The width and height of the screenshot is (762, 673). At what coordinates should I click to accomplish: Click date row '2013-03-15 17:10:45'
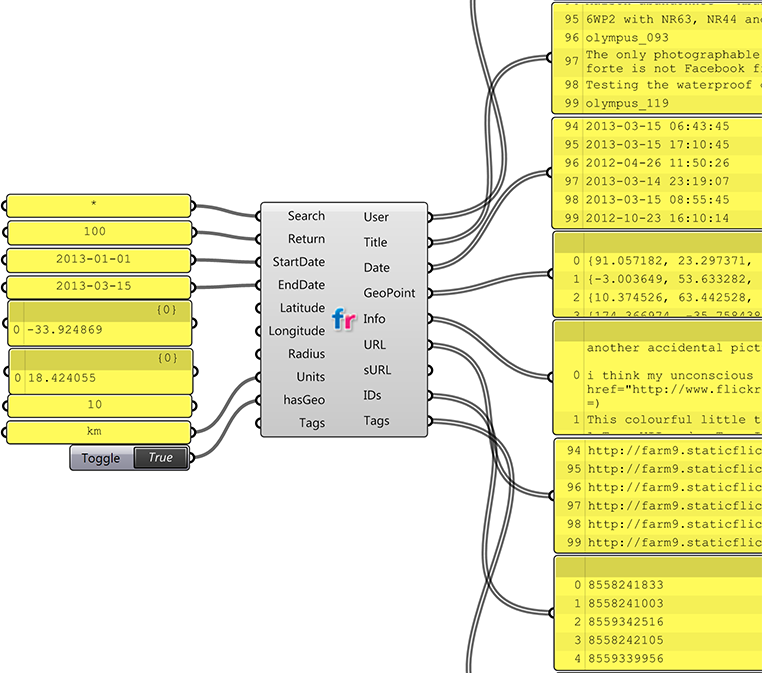click(658, 145)
